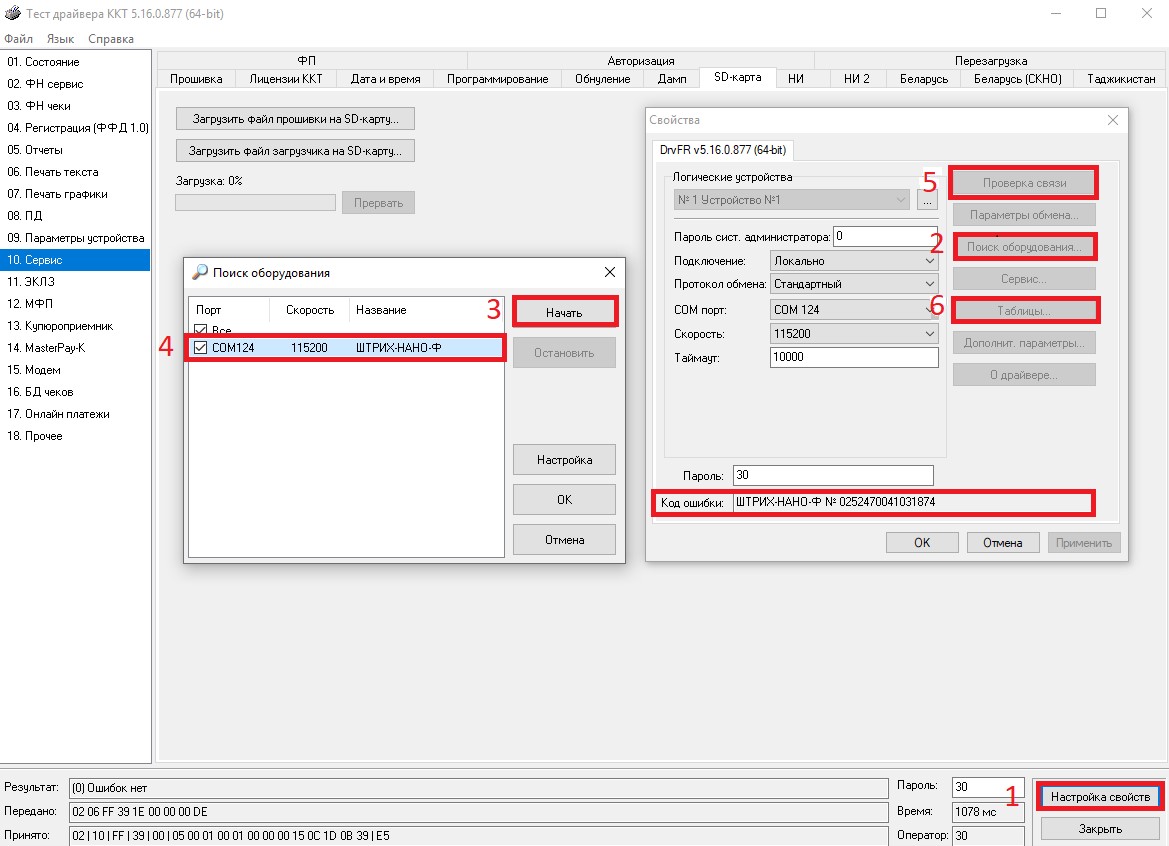1169x846 pixels.
Task: Click the Проверка связи button
Action: coord(1024,184)
